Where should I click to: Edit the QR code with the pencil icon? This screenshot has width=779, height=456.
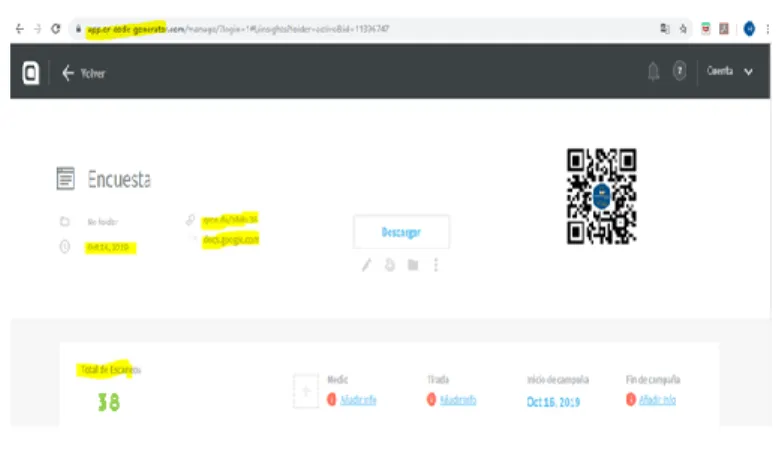pyautogui.click(x=366, y=265)
